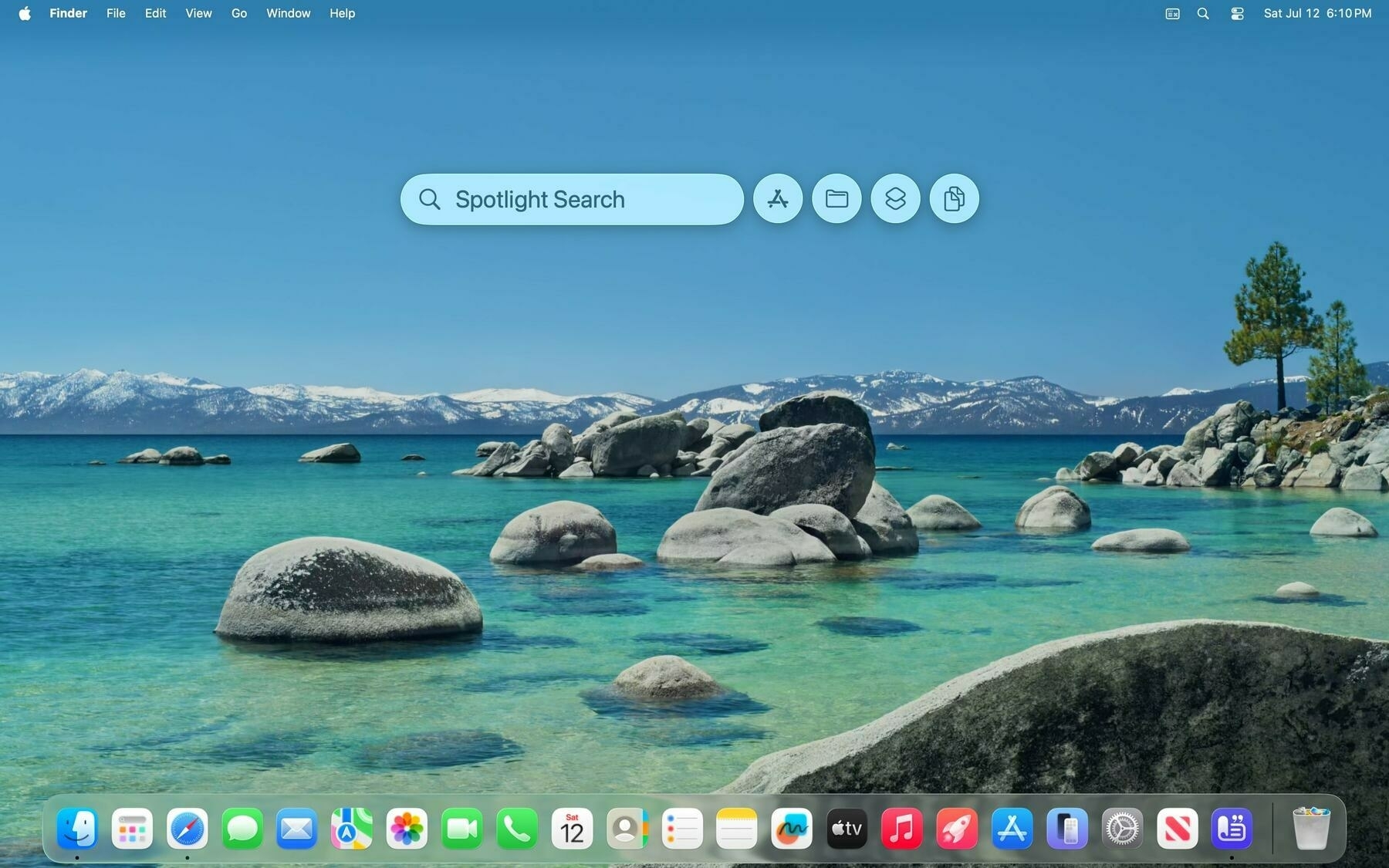Open Launchpad apps grid in the Dock
Viewport: 1389px width, 868px height.
[132, 829]
